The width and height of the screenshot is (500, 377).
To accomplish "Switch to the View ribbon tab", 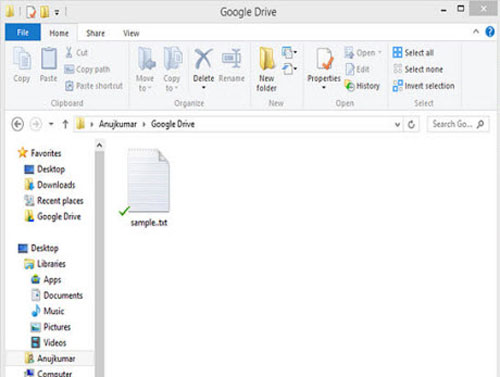I will coord(131,33).
